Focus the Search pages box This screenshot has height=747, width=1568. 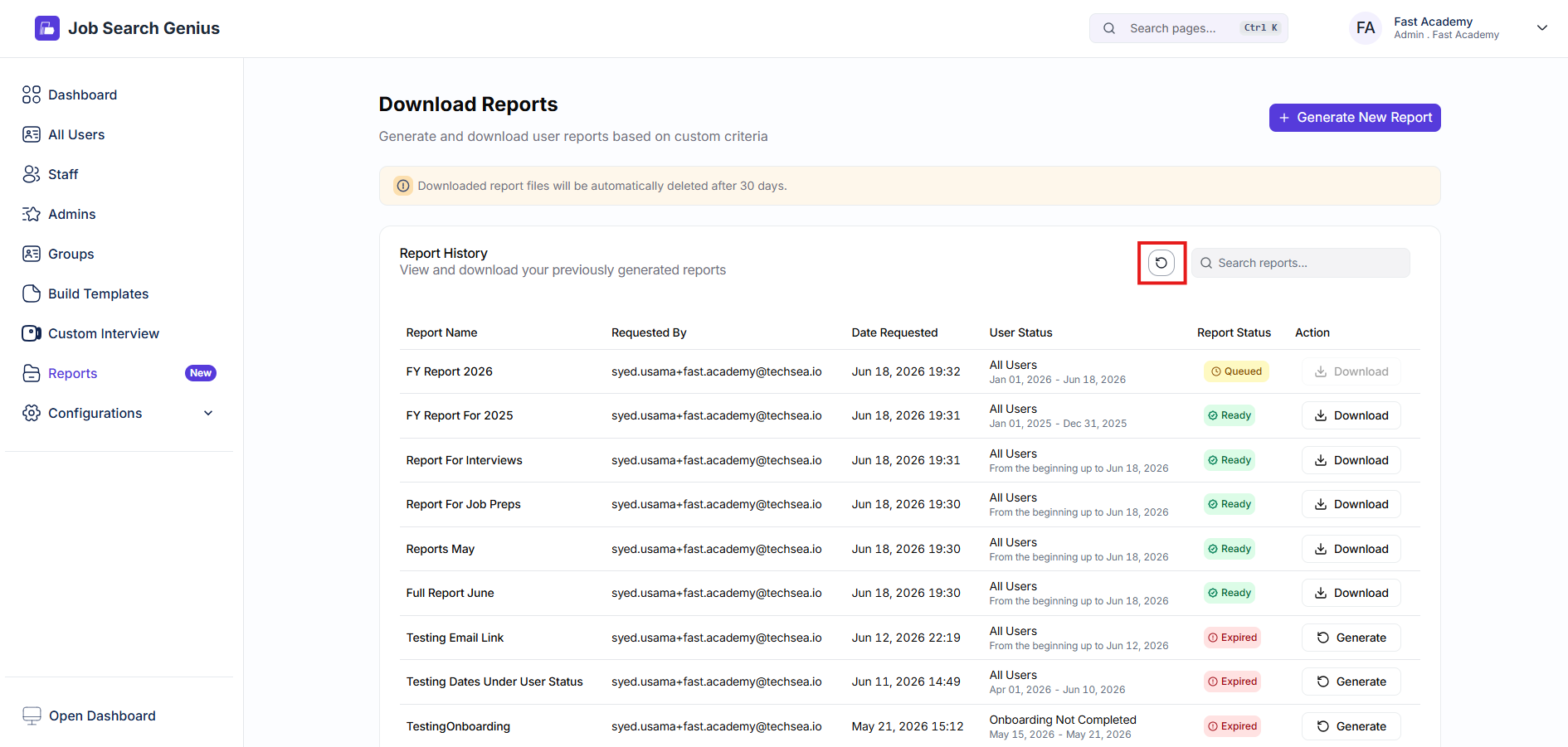[1188, 28]
